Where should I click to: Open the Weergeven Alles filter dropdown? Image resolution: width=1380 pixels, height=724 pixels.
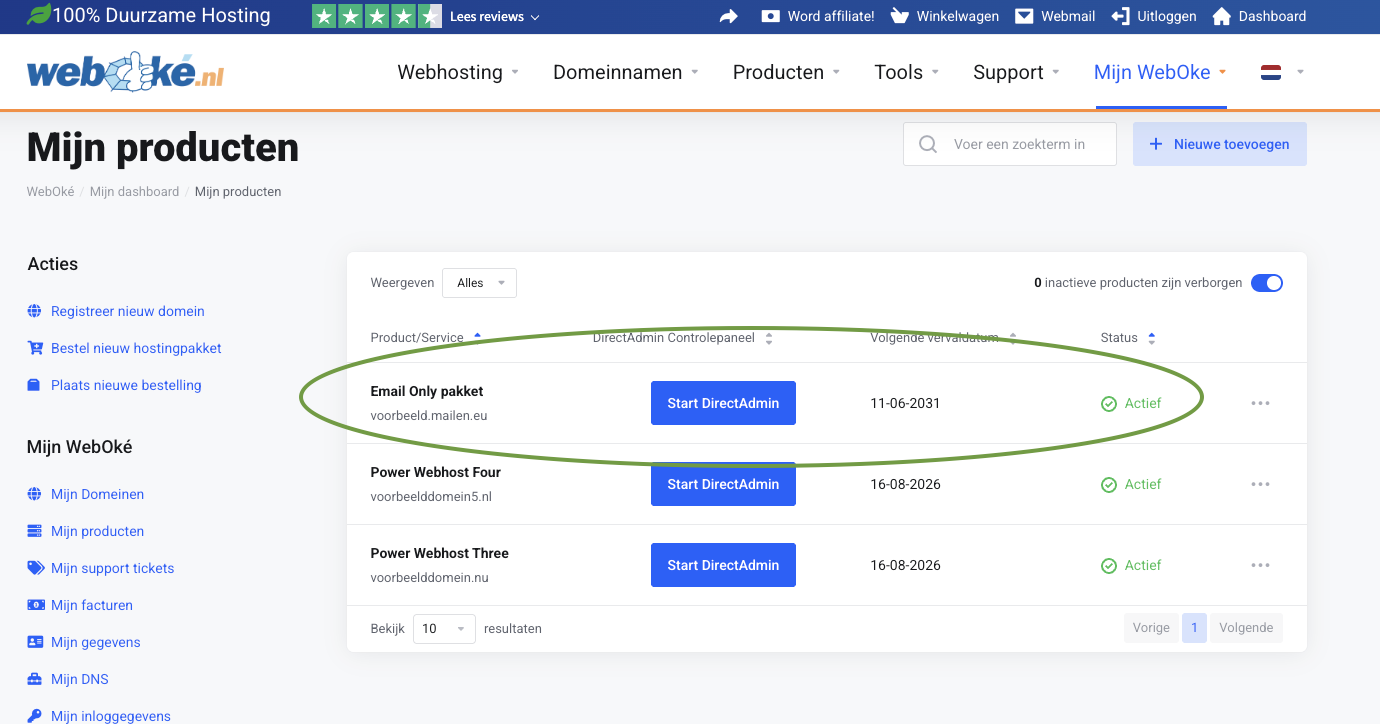[479, 283]
